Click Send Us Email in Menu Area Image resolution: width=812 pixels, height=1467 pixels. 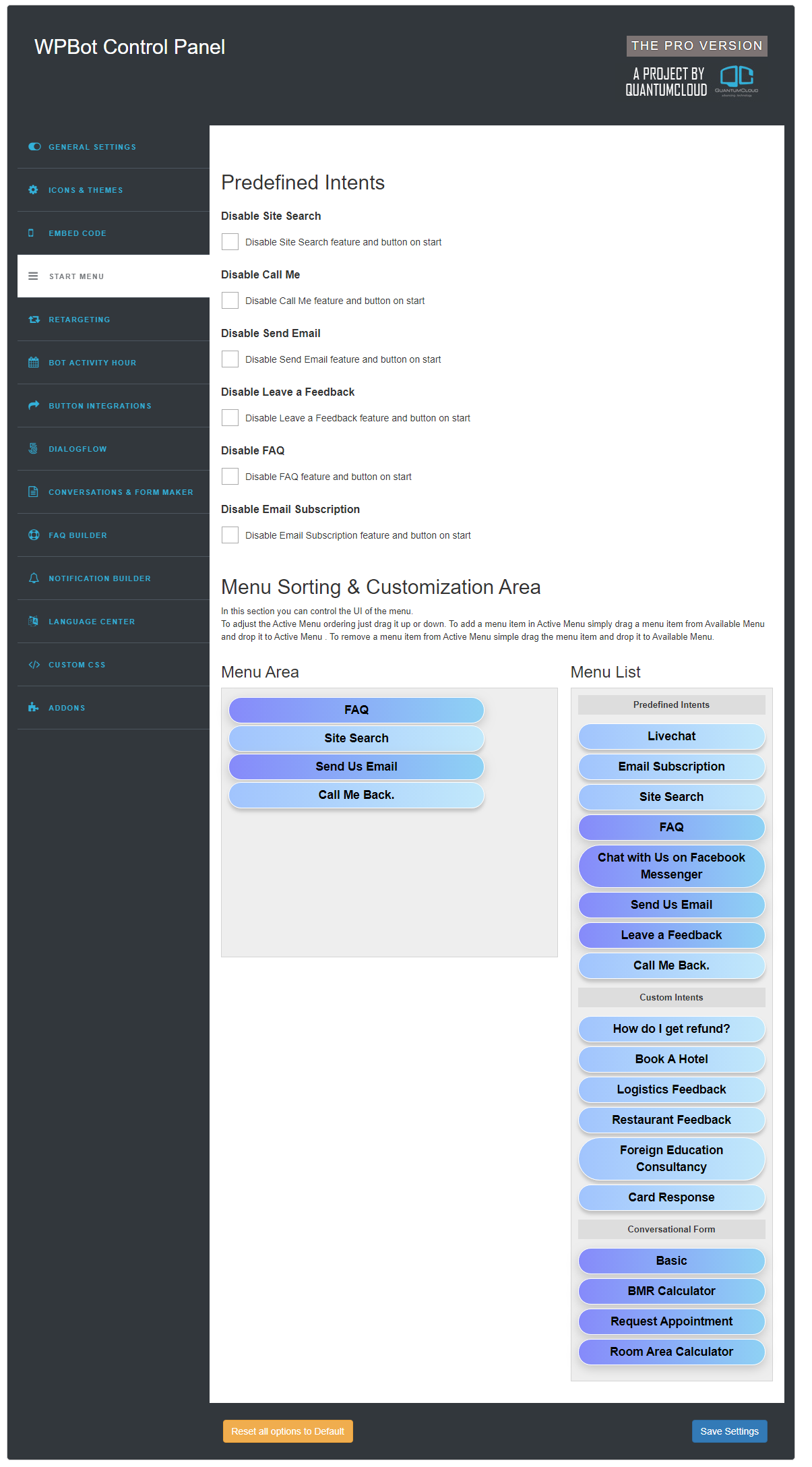tap(356, 767)
